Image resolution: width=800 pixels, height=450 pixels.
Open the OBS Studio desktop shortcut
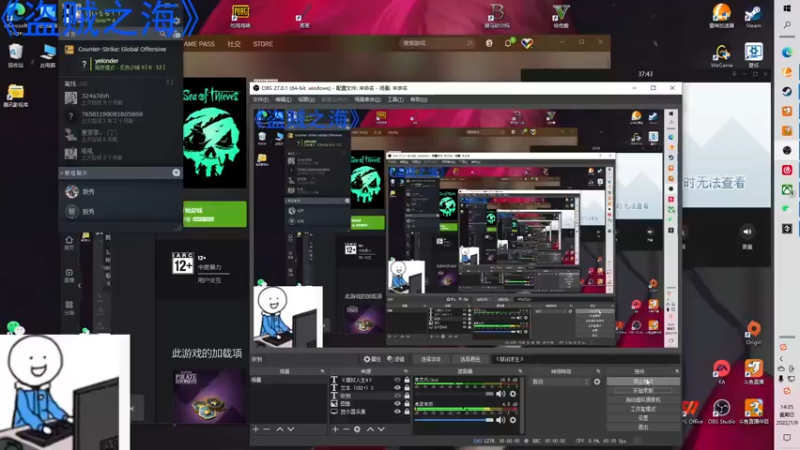721,412
